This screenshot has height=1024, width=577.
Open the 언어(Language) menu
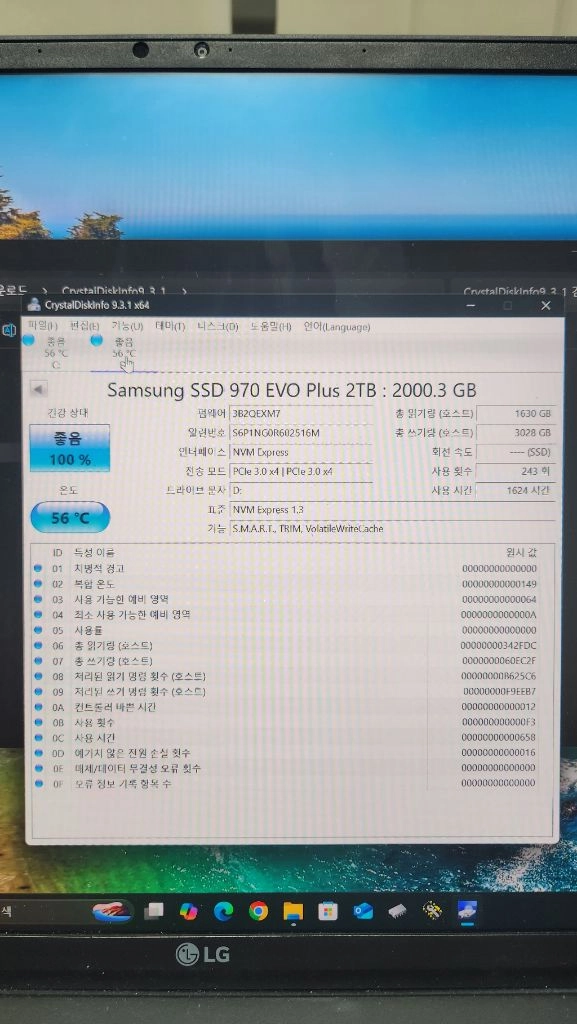click(337, 326)
